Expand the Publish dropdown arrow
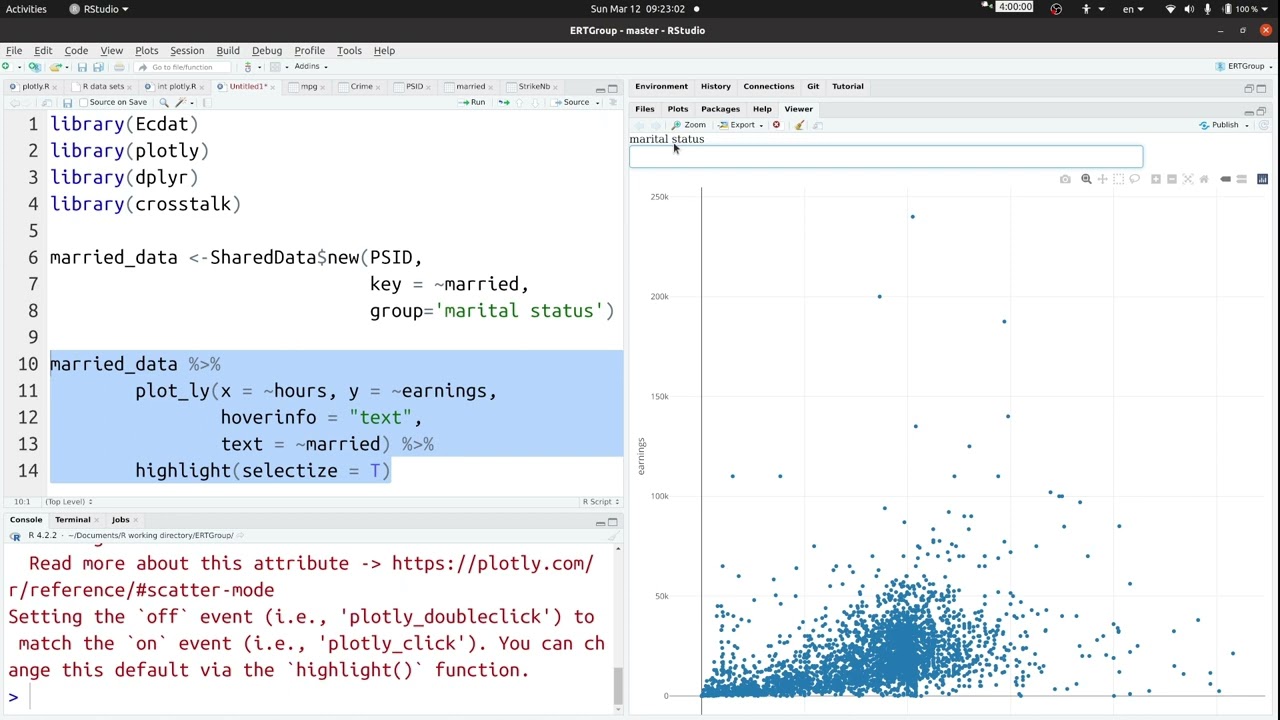 [1247, 126]
